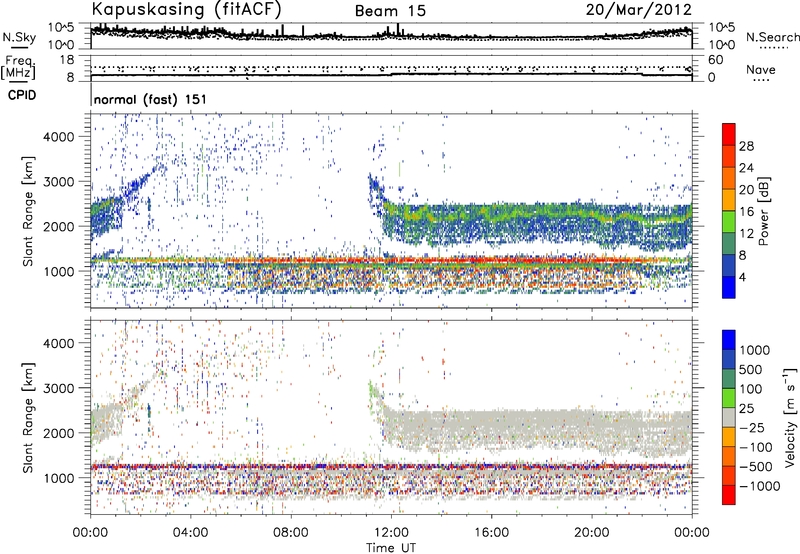Click 3000 tick label in velocity panel
Viewport: 800px width, 554px height.
59,388
